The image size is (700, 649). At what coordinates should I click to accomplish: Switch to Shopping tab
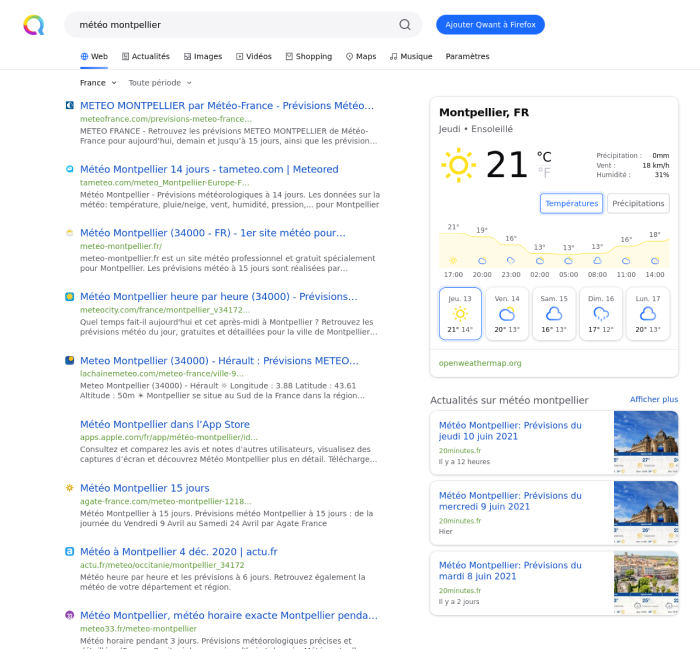click(309, 56)
